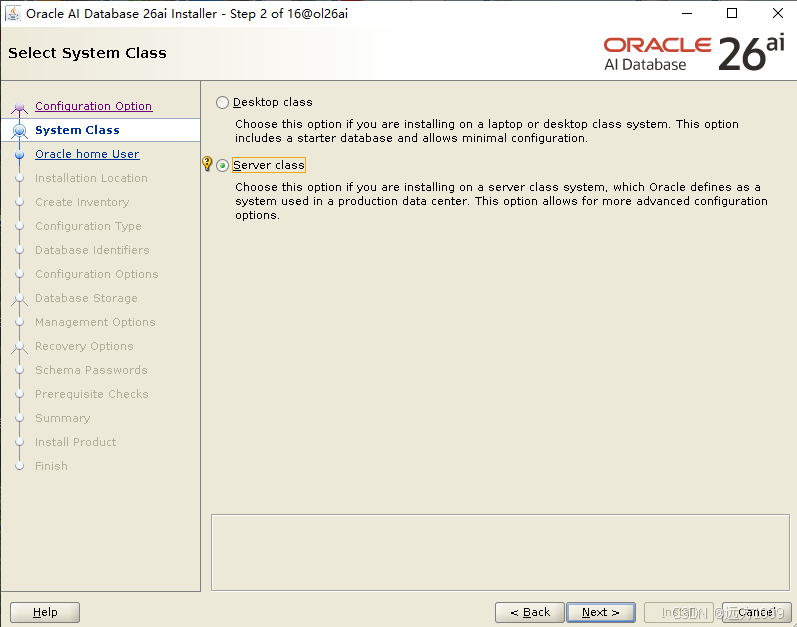Maximize the installer window
Viewport: 797px width, 627px height.
732,14
